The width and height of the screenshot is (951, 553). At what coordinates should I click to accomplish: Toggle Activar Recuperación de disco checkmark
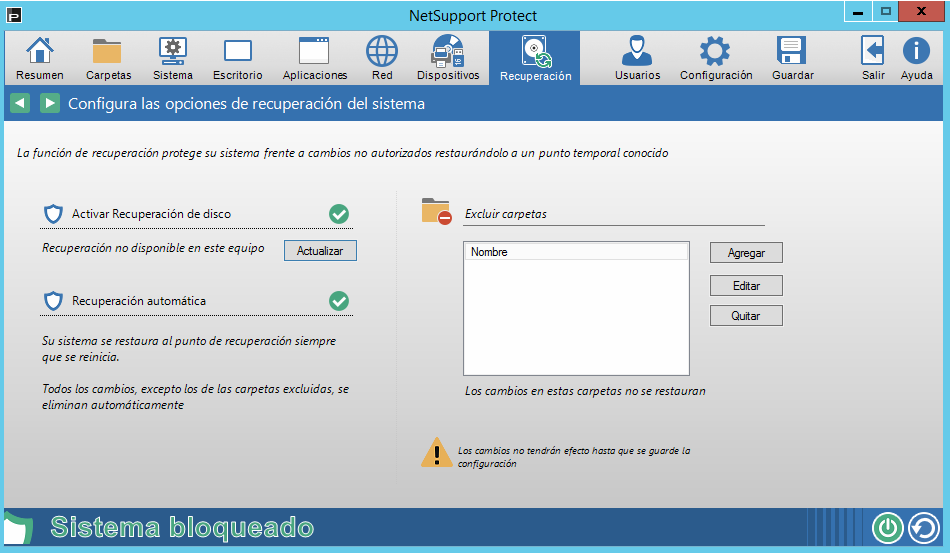point(339,214)
